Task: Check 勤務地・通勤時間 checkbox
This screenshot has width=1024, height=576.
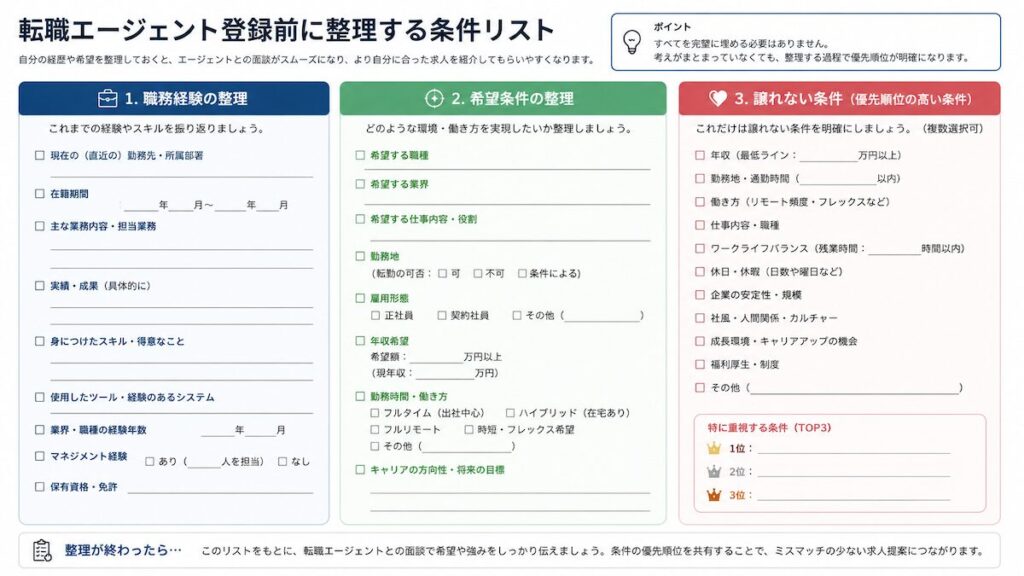Action: 700,178
